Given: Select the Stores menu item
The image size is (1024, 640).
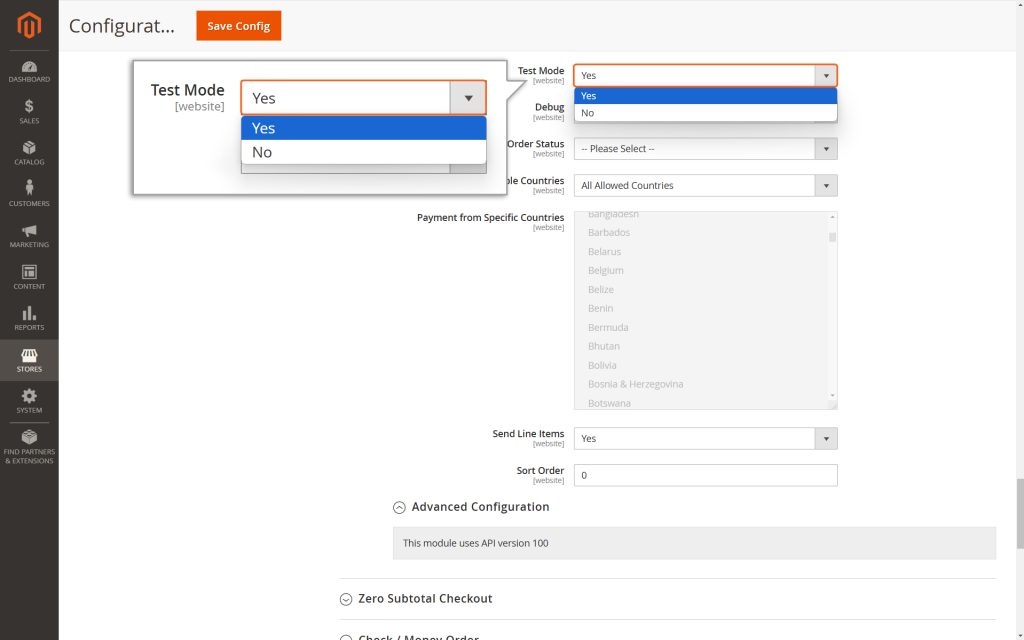Looking at the screenshot, I should click(29, 360).
